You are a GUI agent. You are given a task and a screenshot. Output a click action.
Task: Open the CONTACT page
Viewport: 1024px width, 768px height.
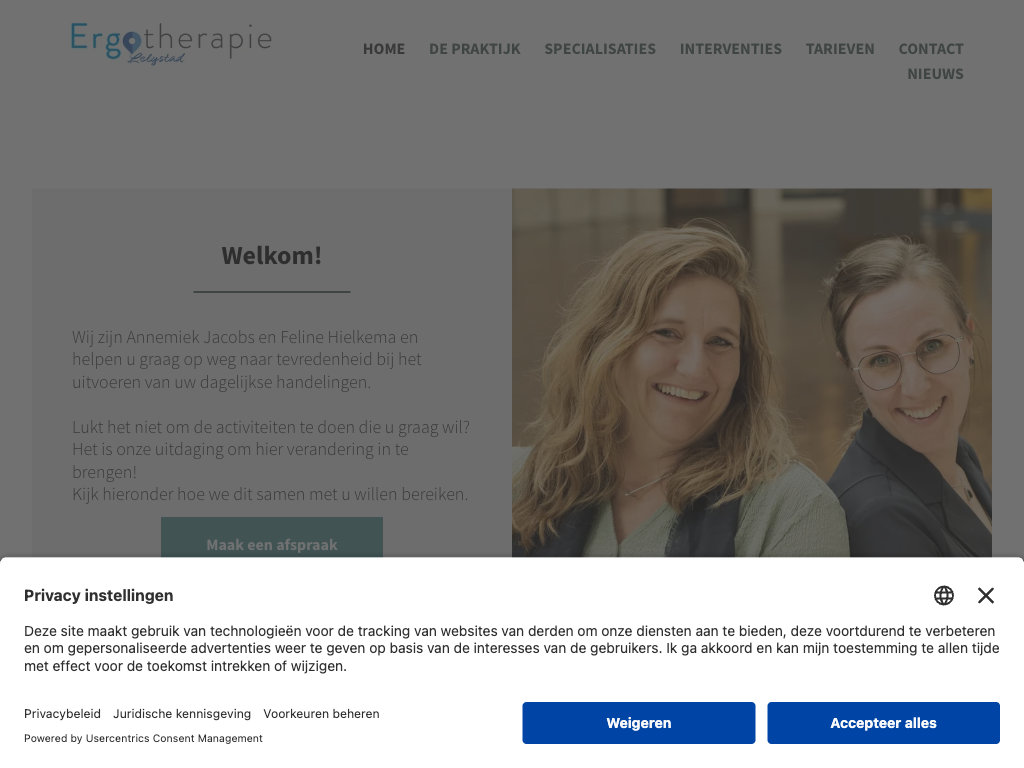(931, 49)
